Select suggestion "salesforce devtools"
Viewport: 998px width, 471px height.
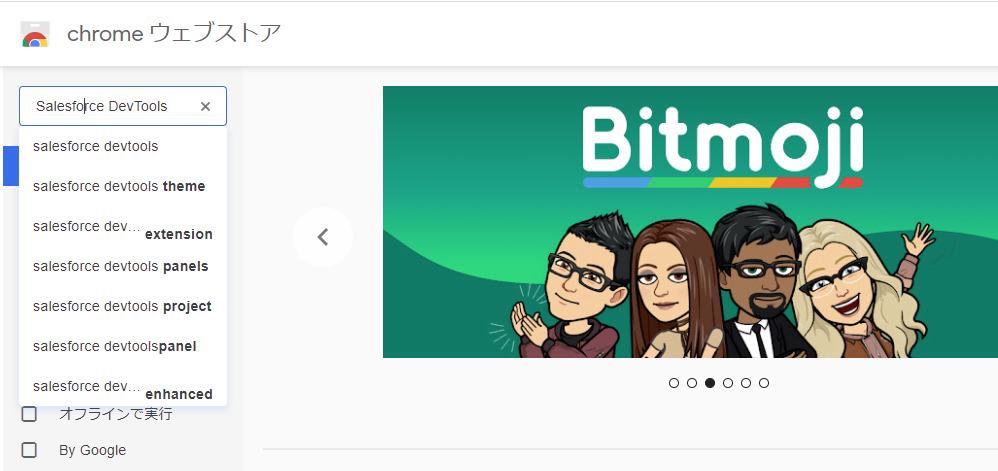123,146
